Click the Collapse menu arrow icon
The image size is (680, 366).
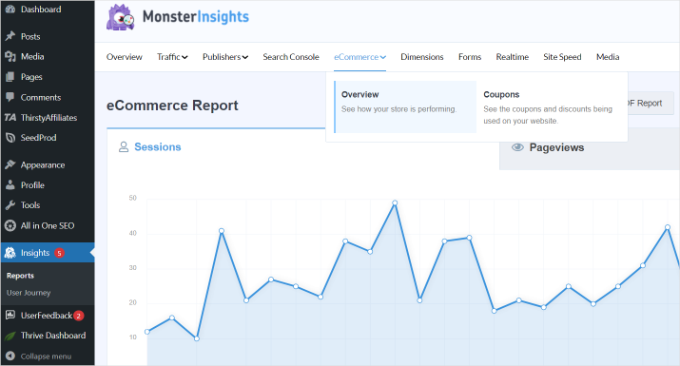(x=10, y=356)
